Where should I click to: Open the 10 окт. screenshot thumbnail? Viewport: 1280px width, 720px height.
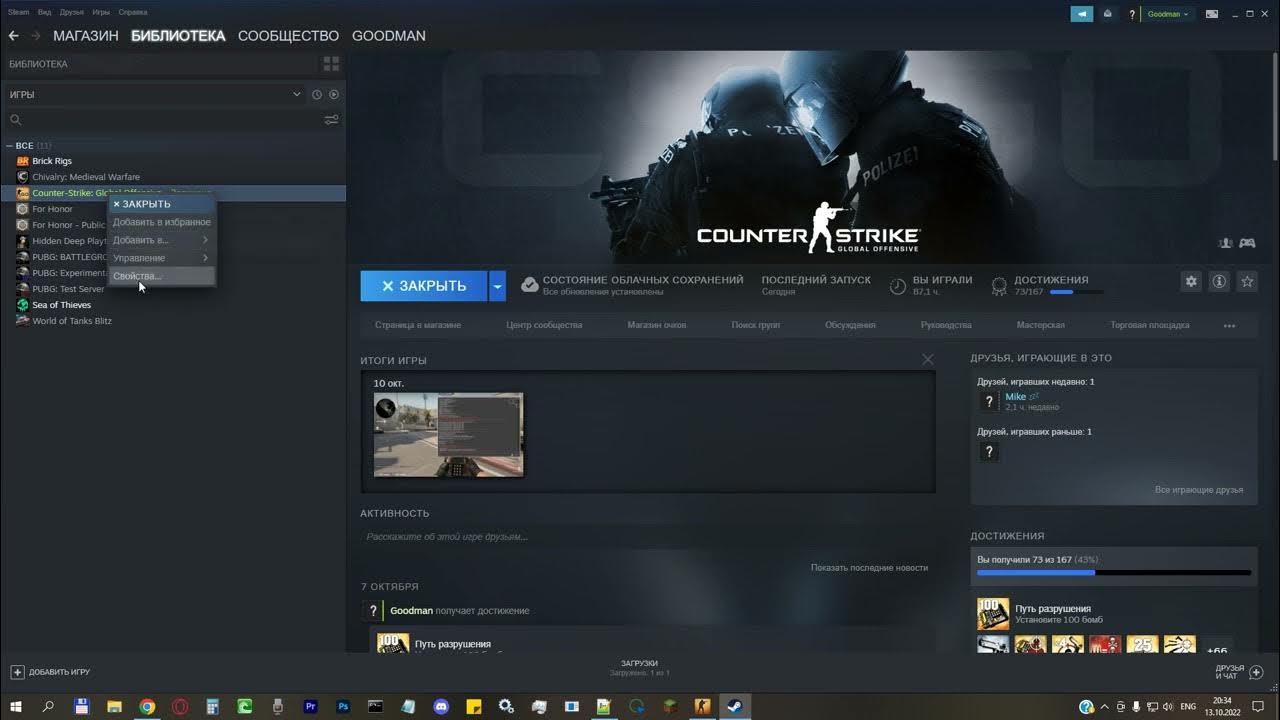click(448, 434)
